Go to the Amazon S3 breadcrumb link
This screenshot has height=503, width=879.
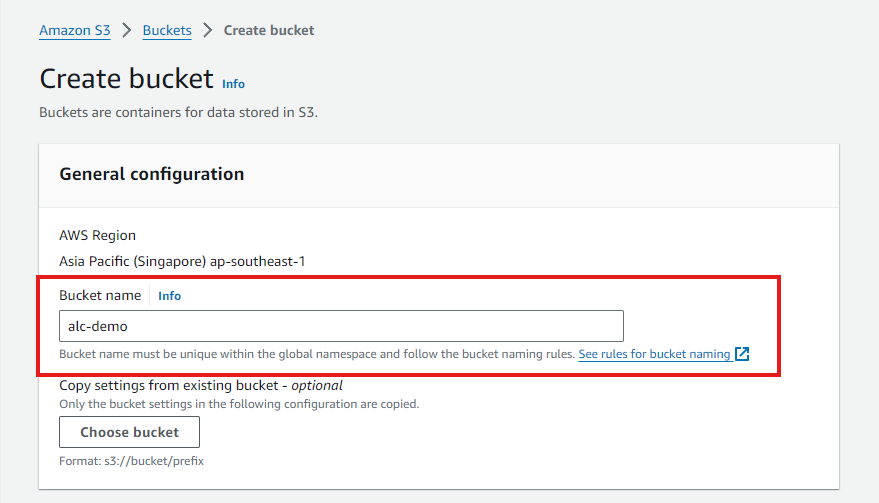pos(75,30)
